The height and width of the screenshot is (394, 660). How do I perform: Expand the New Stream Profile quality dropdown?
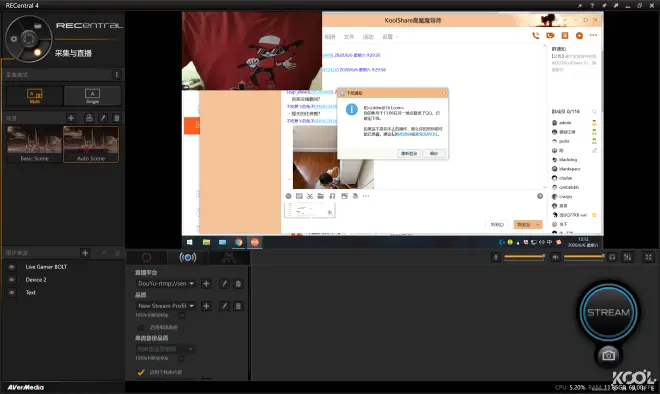point(166,306)
